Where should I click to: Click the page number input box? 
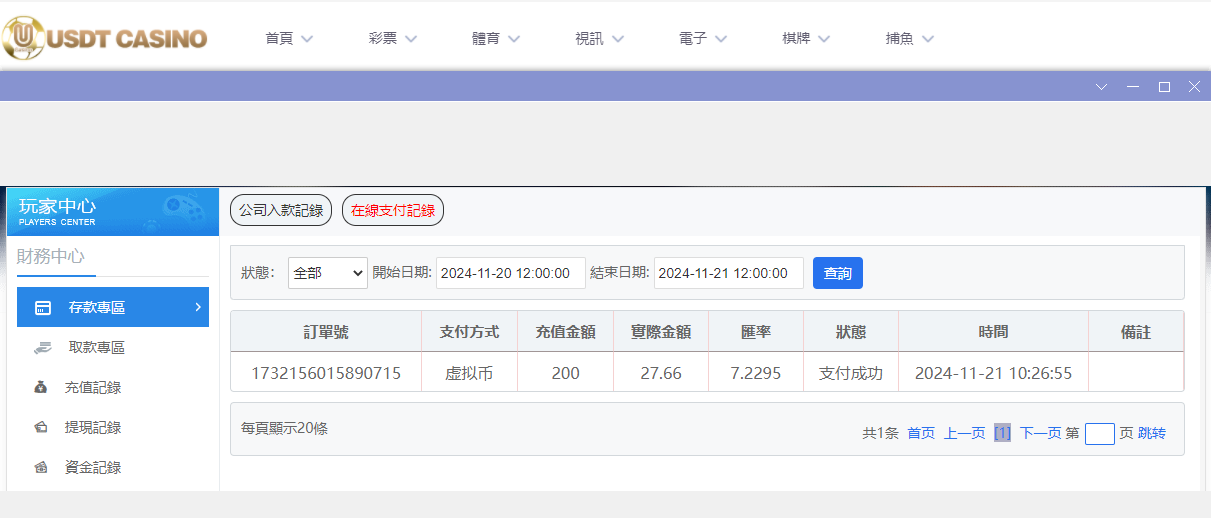click(x=1099, y=433)
